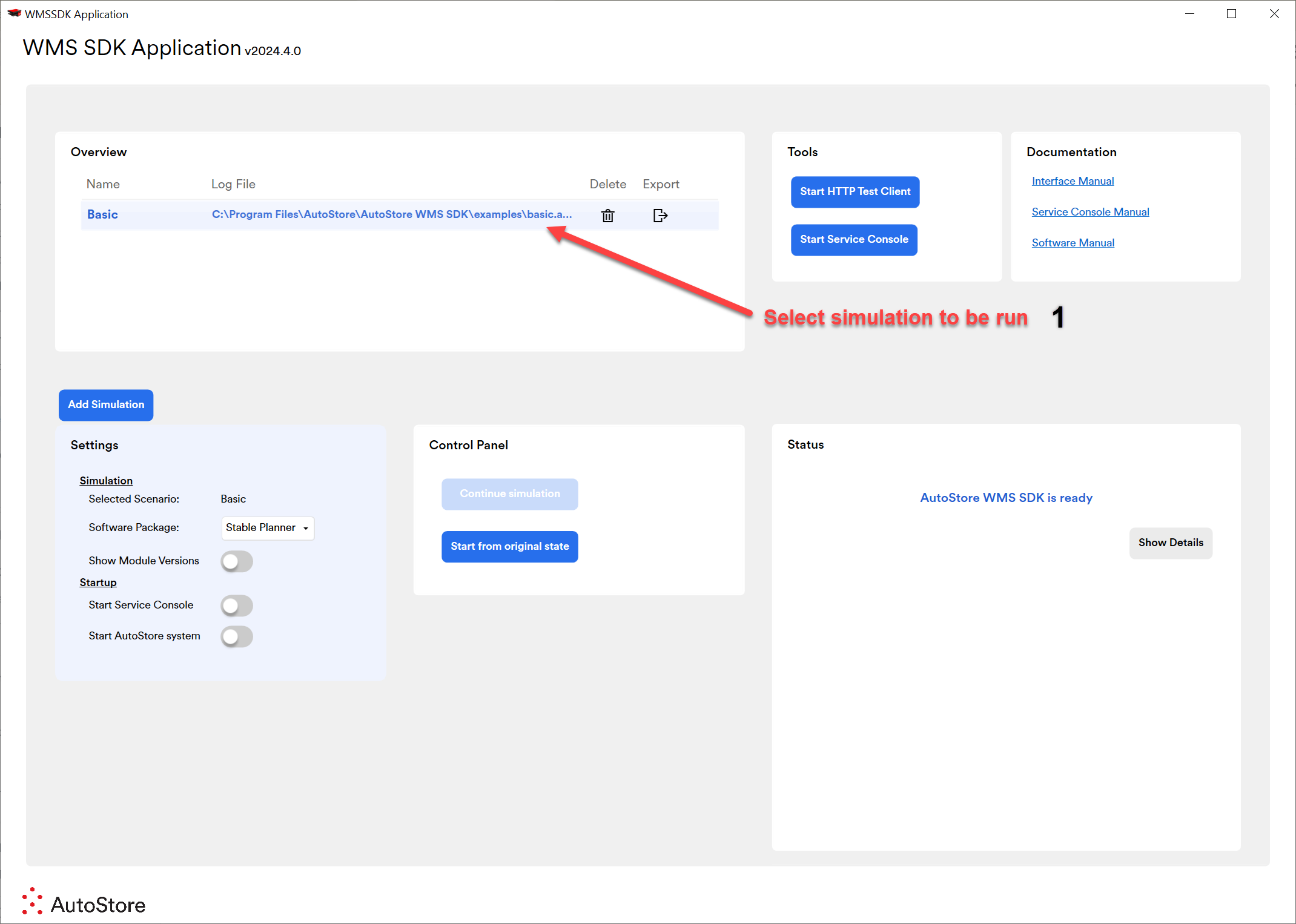Click Continue simulation button

point(510,494)
